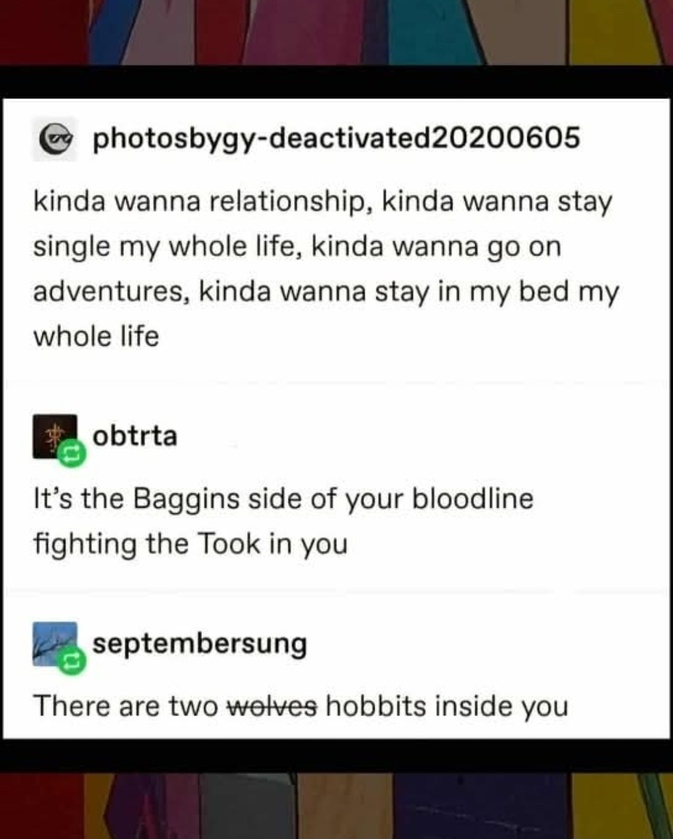
Task: Open the photosbygy avatar icon
Action: [x=55, y=139]
